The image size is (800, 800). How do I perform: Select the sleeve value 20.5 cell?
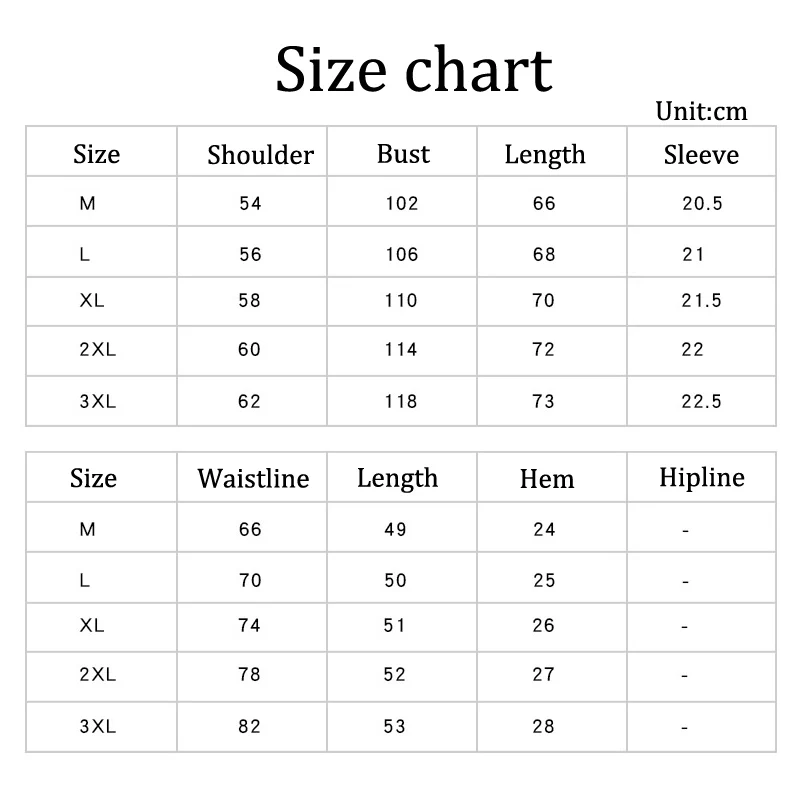click(702, 204)
